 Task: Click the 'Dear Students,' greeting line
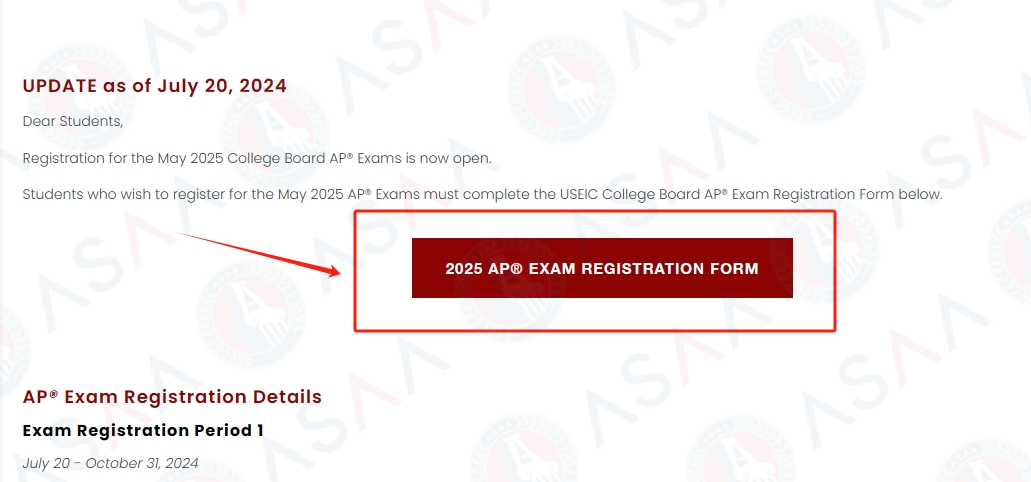[73, 122]
